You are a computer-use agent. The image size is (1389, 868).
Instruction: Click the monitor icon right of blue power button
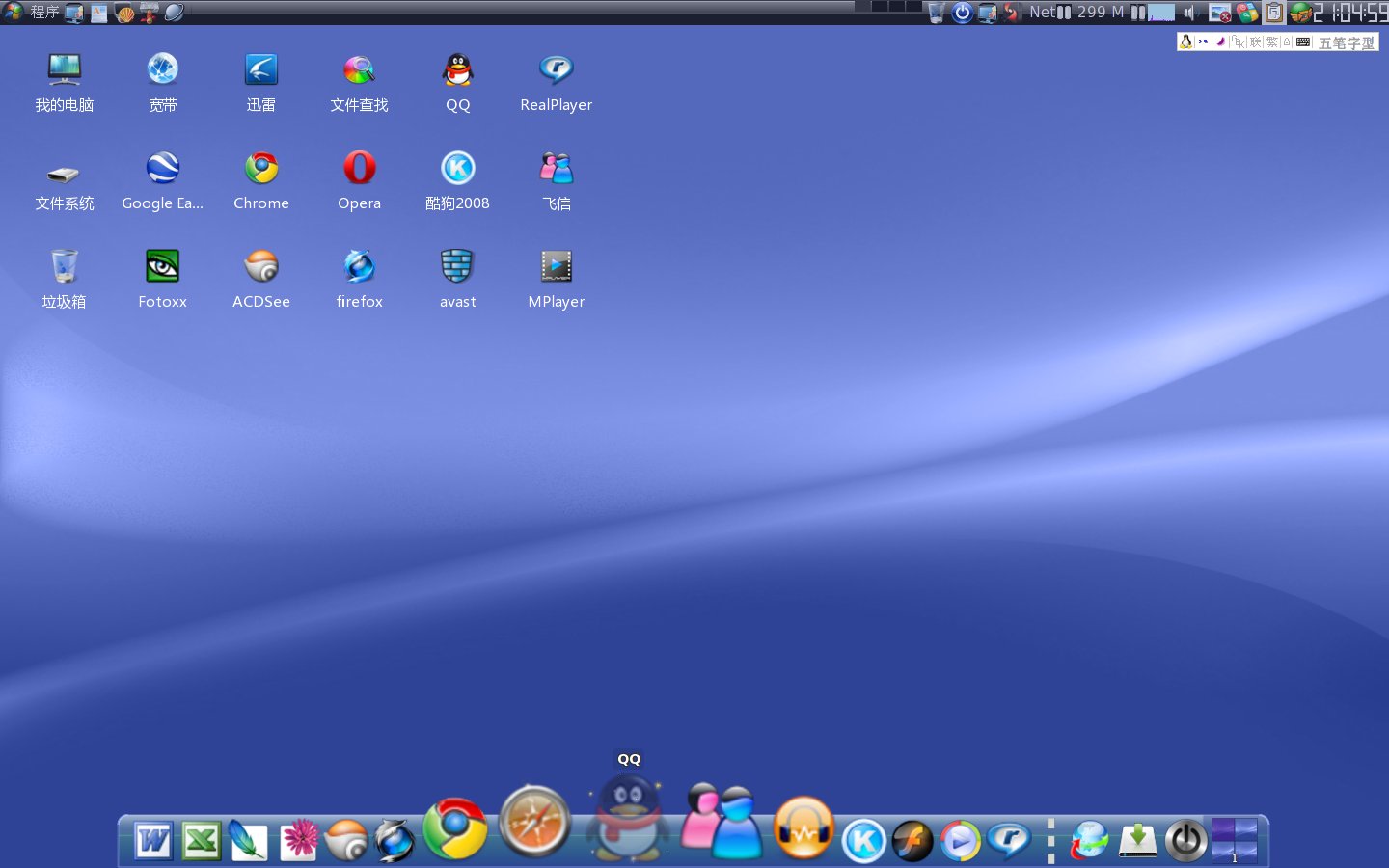pos(987,13)
